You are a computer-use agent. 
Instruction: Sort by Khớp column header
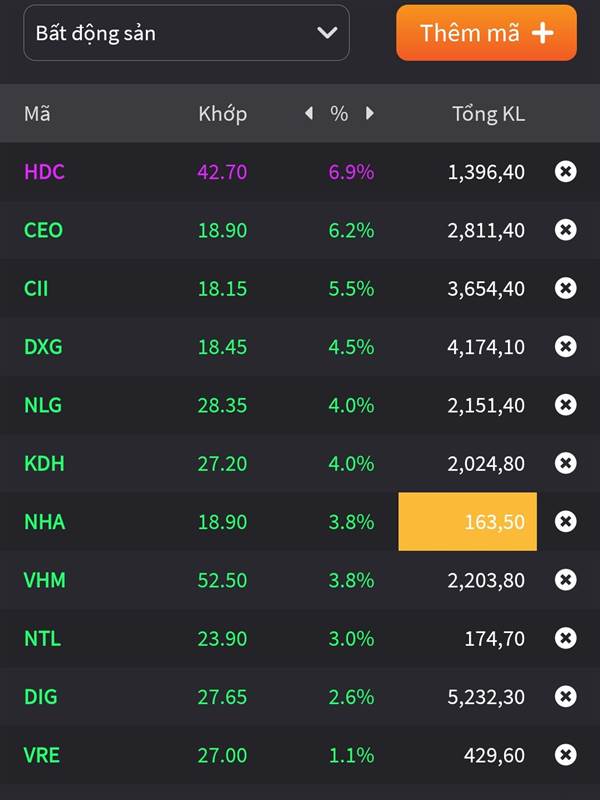[222, 113]
